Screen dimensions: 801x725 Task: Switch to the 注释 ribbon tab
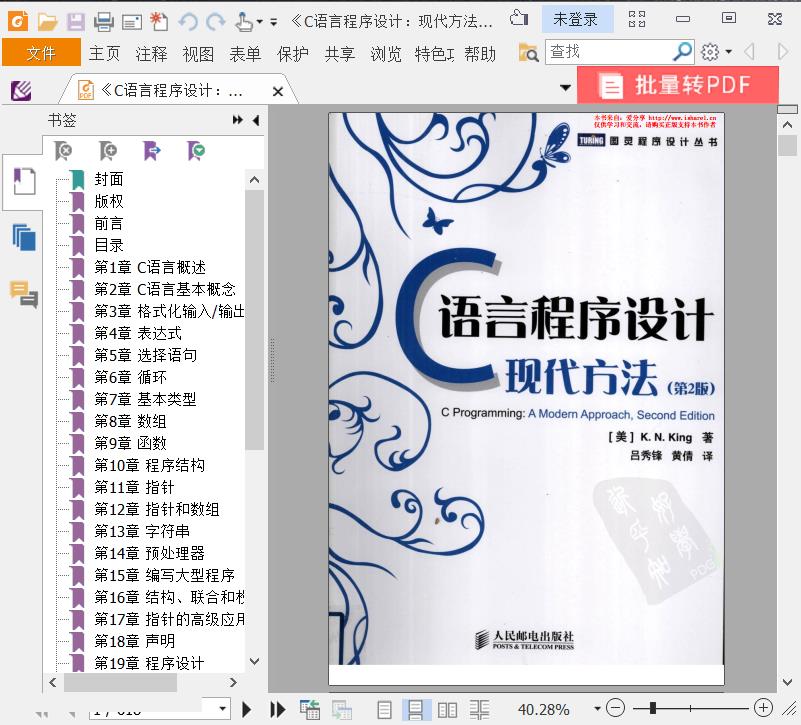point(151,53)
